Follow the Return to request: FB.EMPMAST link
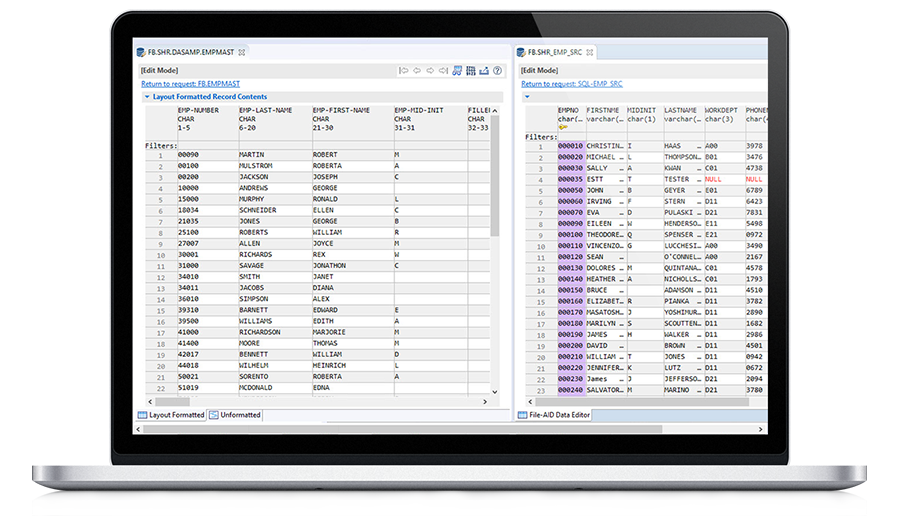Image resolution: width=900 pixels, height=516 pixels. [190, 84]
